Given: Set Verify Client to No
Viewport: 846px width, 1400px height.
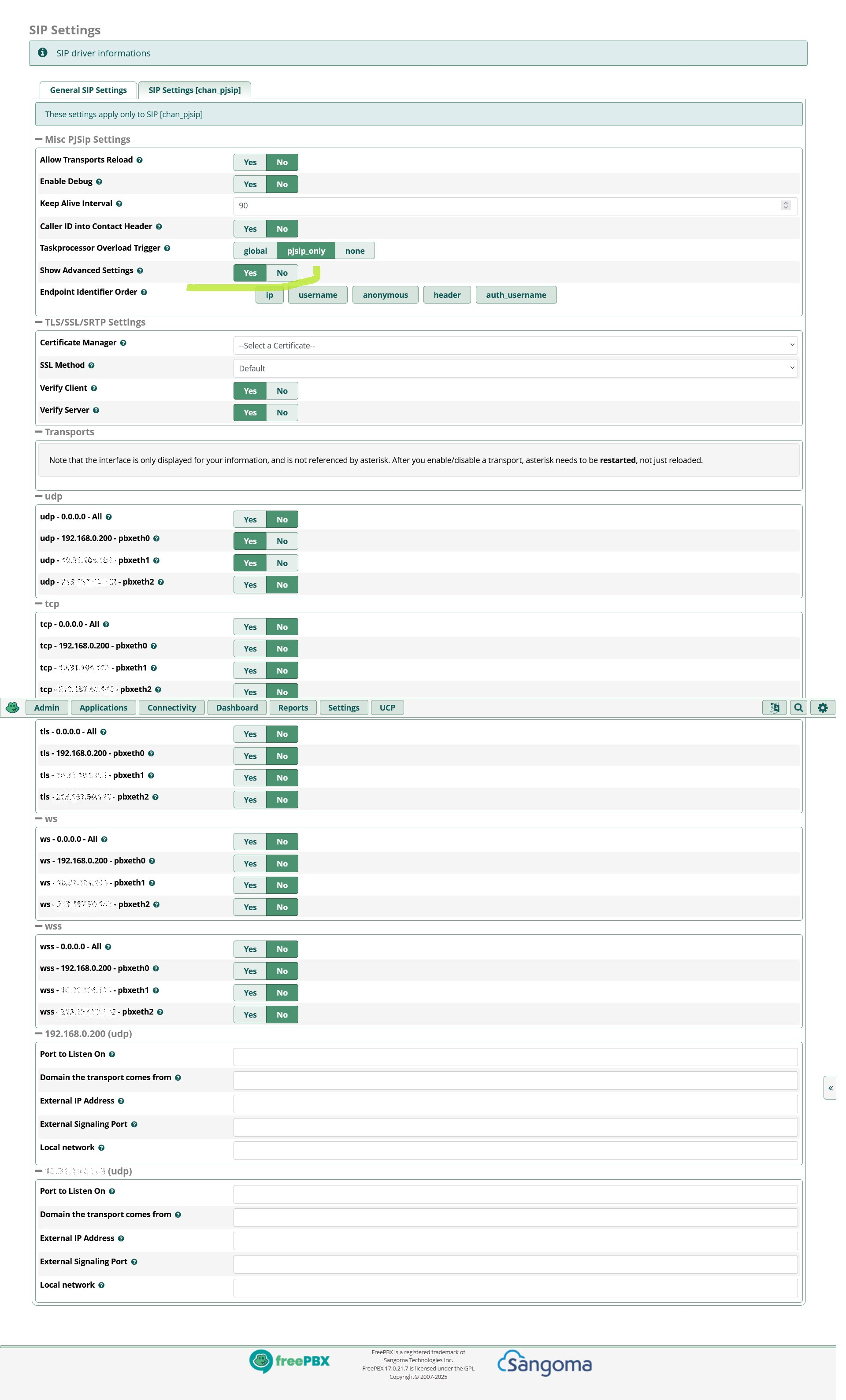Looking at the screenshot, I should point(282,391).
